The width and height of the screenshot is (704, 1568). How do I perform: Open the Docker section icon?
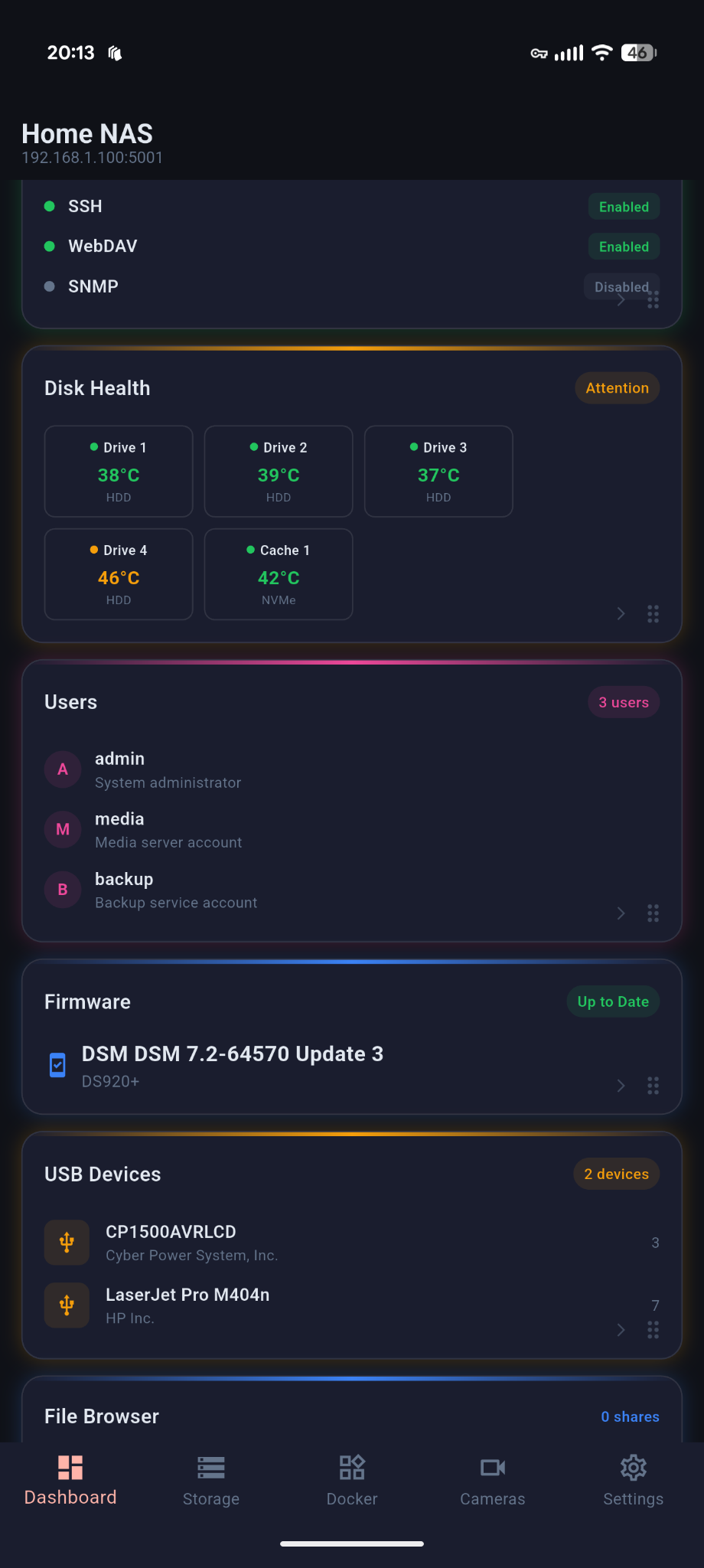(x=352, y=1468)
